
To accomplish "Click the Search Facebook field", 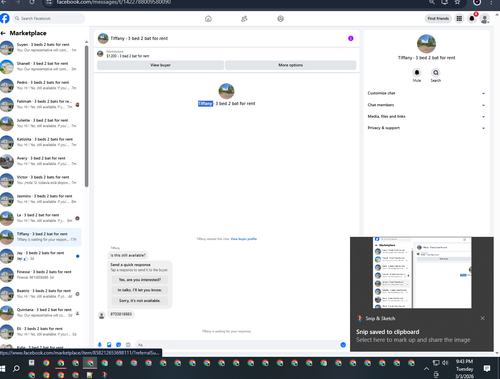I will coord(49,18).
